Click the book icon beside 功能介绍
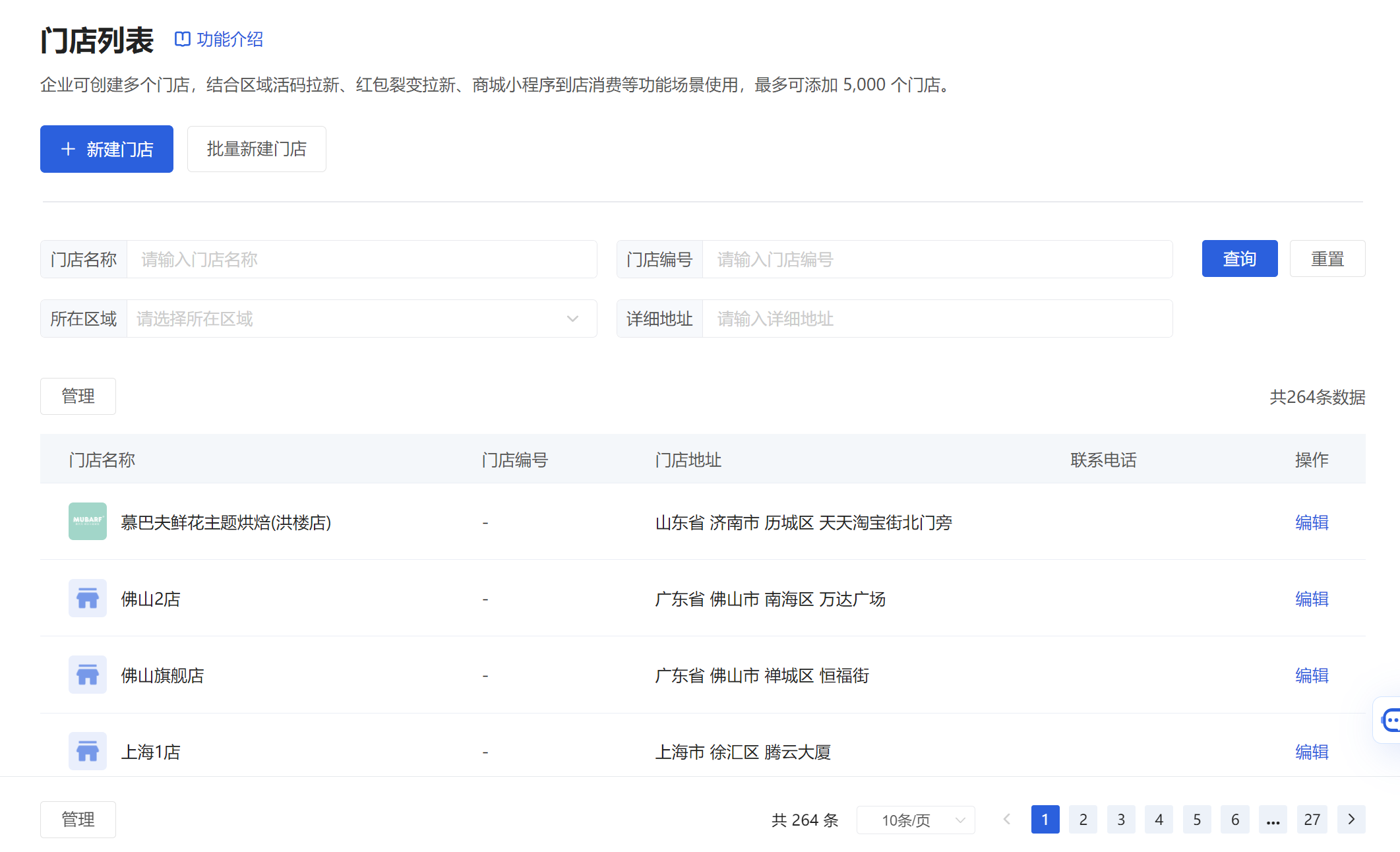The height and width of the screenshot is (852, 1400). click(x=182, y=39)
